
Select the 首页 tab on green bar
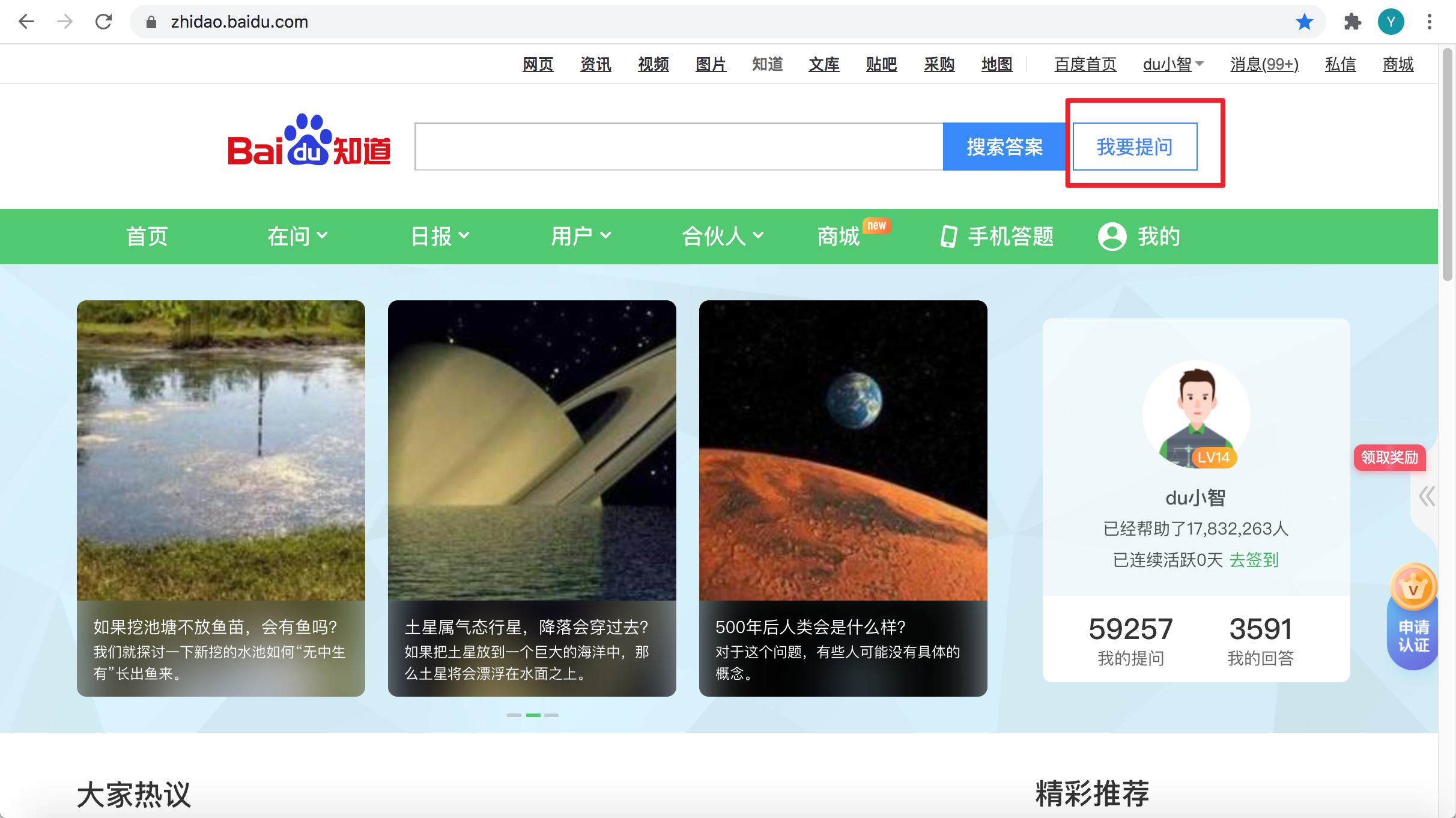point(146,237)
